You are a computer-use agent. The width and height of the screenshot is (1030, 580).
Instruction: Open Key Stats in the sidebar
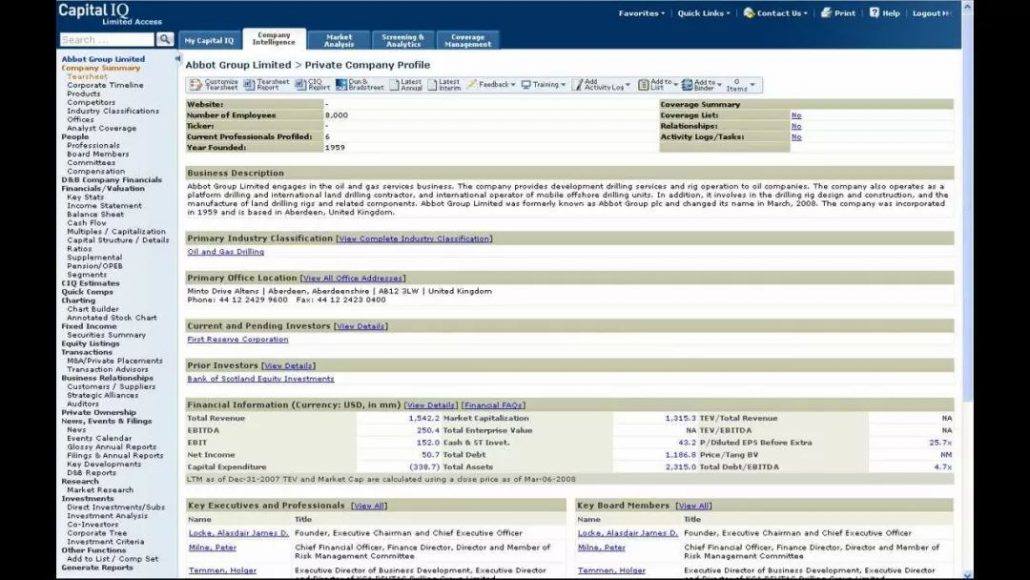click(x=85, y=196)
